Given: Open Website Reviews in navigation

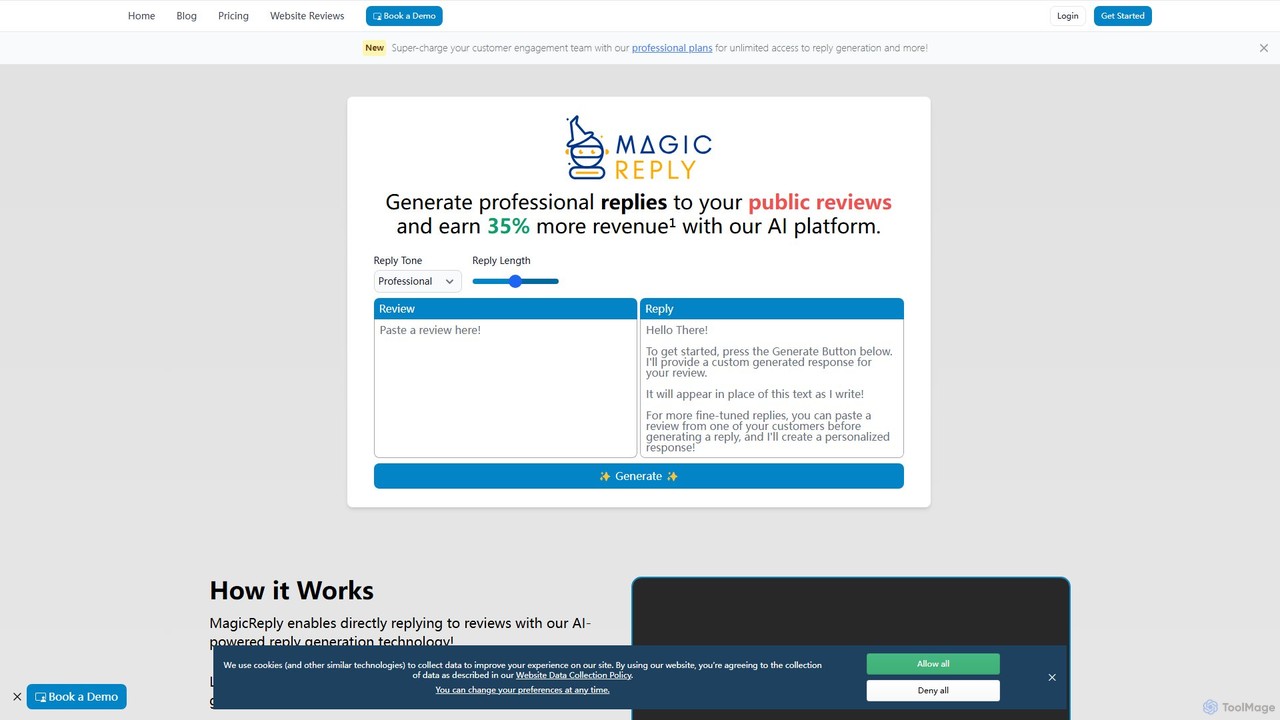Looking at the screenshot, I should coord(307,16).
